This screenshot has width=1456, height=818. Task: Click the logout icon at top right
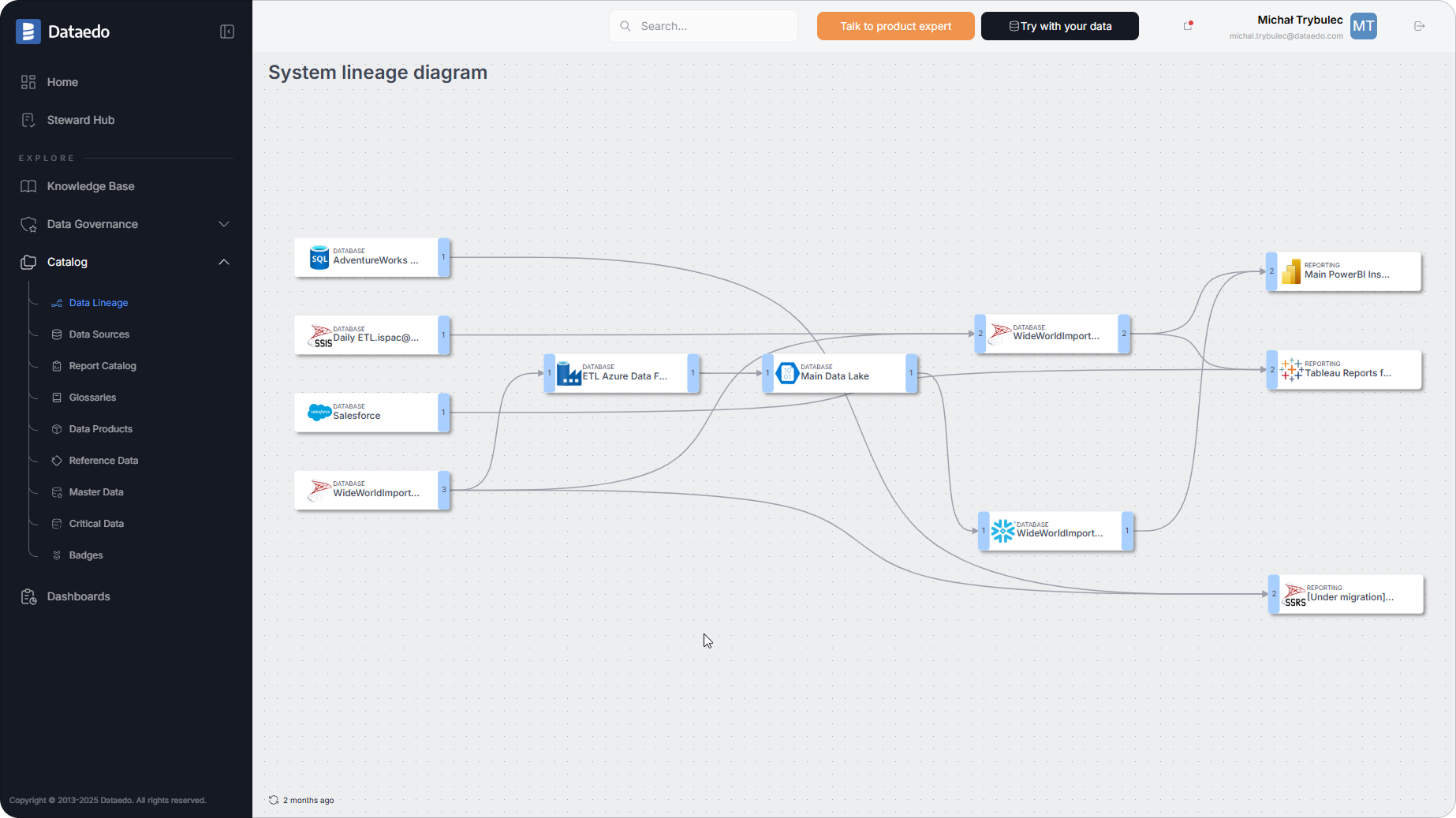pos(1419,25)
